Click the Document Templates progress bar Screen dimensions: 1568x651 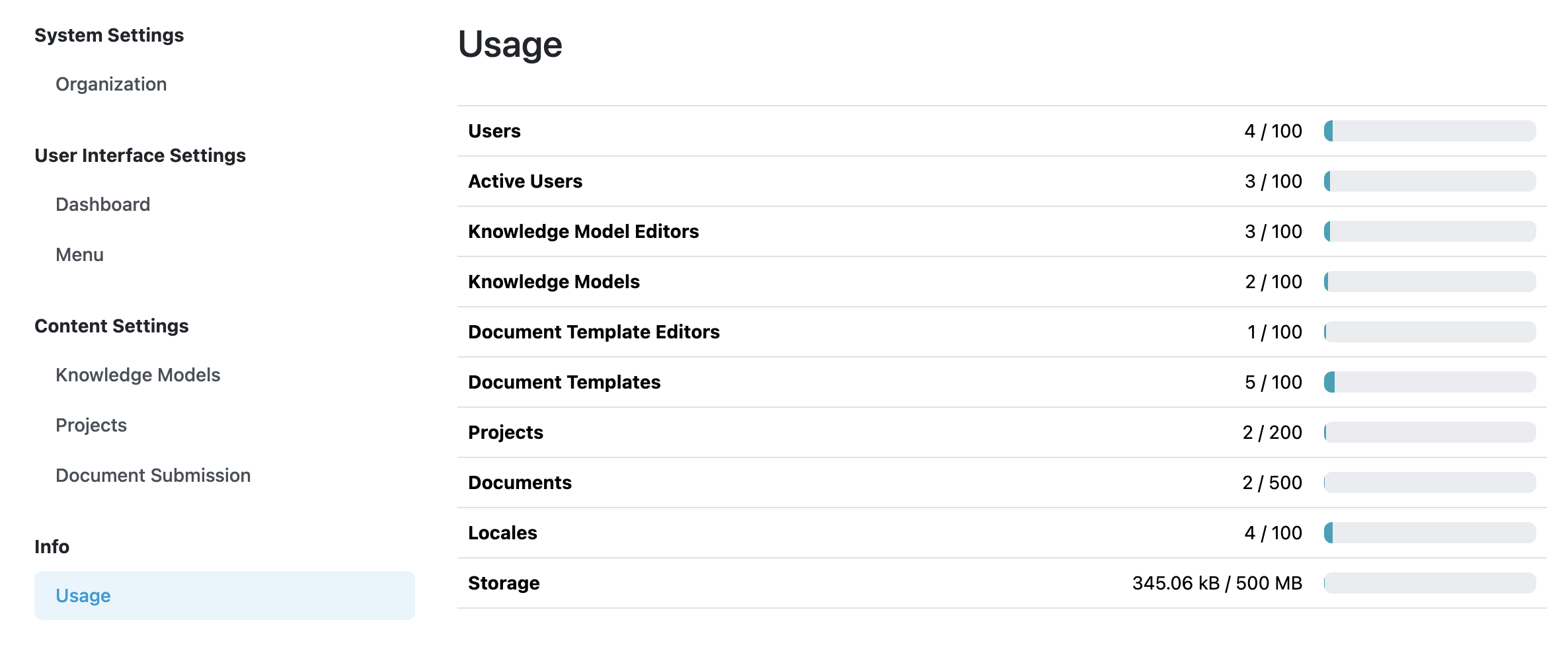coord(1430,382)
